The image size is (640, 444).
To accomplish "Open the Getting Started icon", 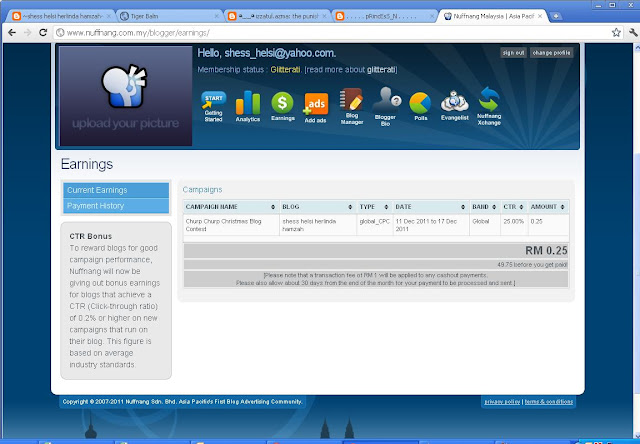I will point(213,107).
